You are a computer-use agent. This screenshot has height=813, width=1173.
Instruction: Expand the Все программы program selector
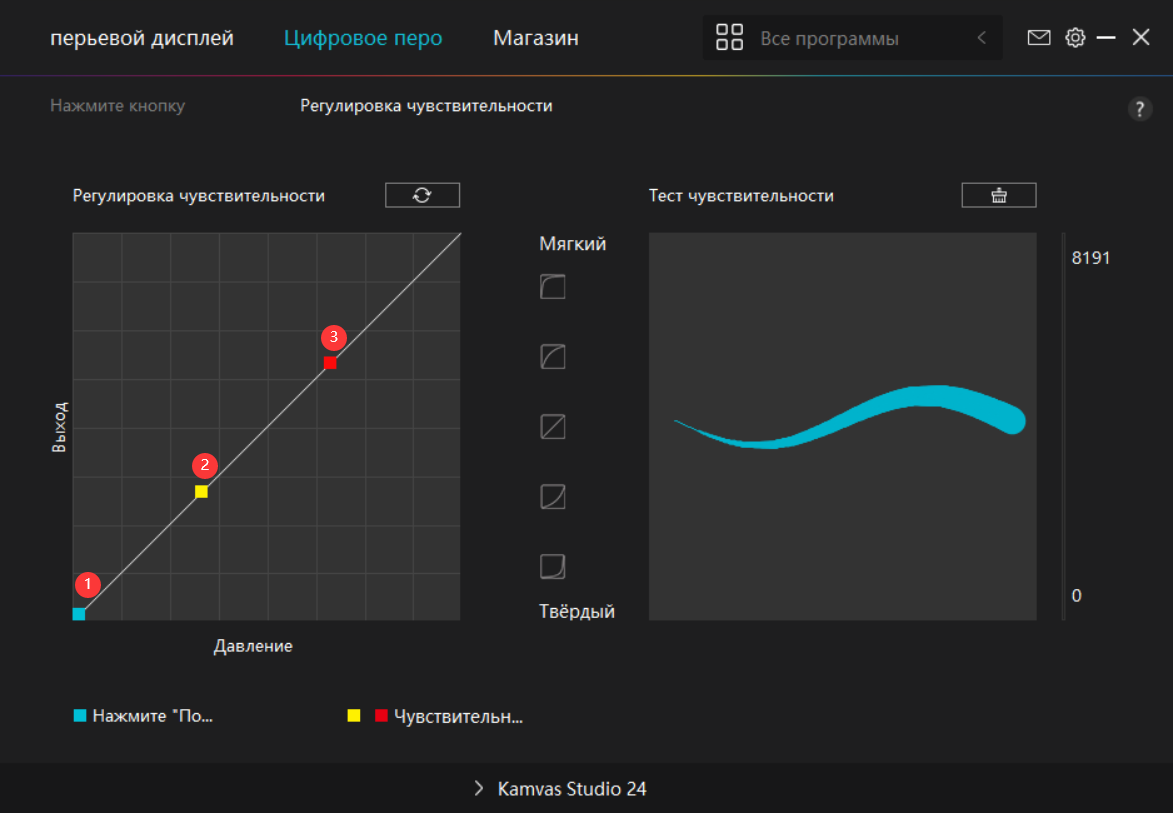[828, 38]
